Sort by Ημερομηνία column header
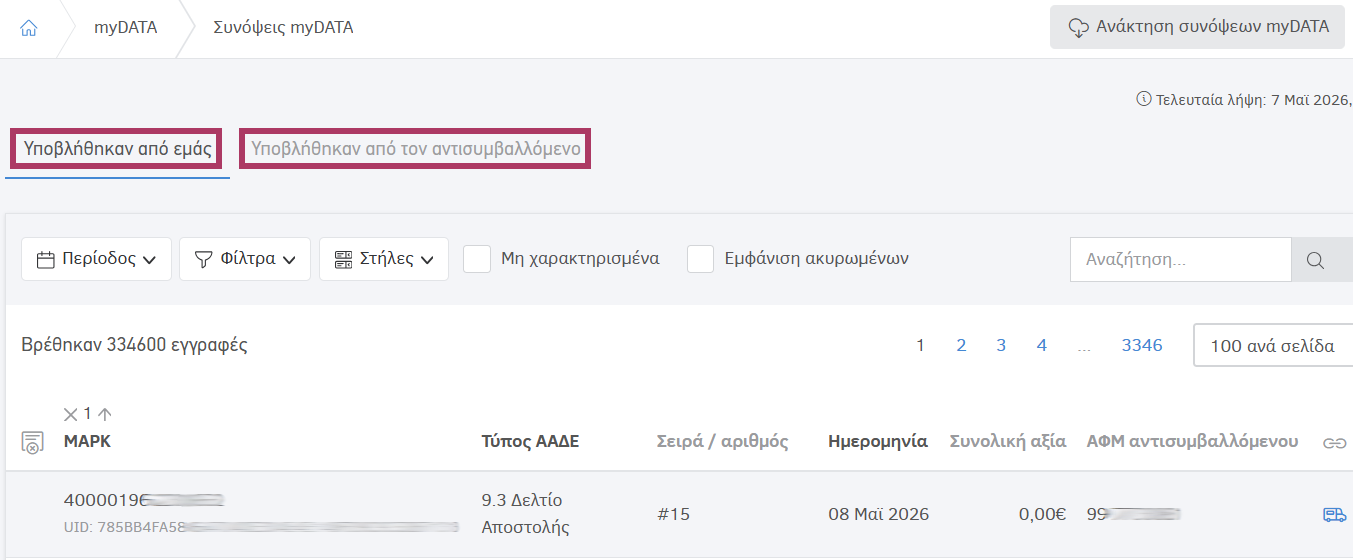The height and width of the screenshot is (560, 1353). [878, 441]
